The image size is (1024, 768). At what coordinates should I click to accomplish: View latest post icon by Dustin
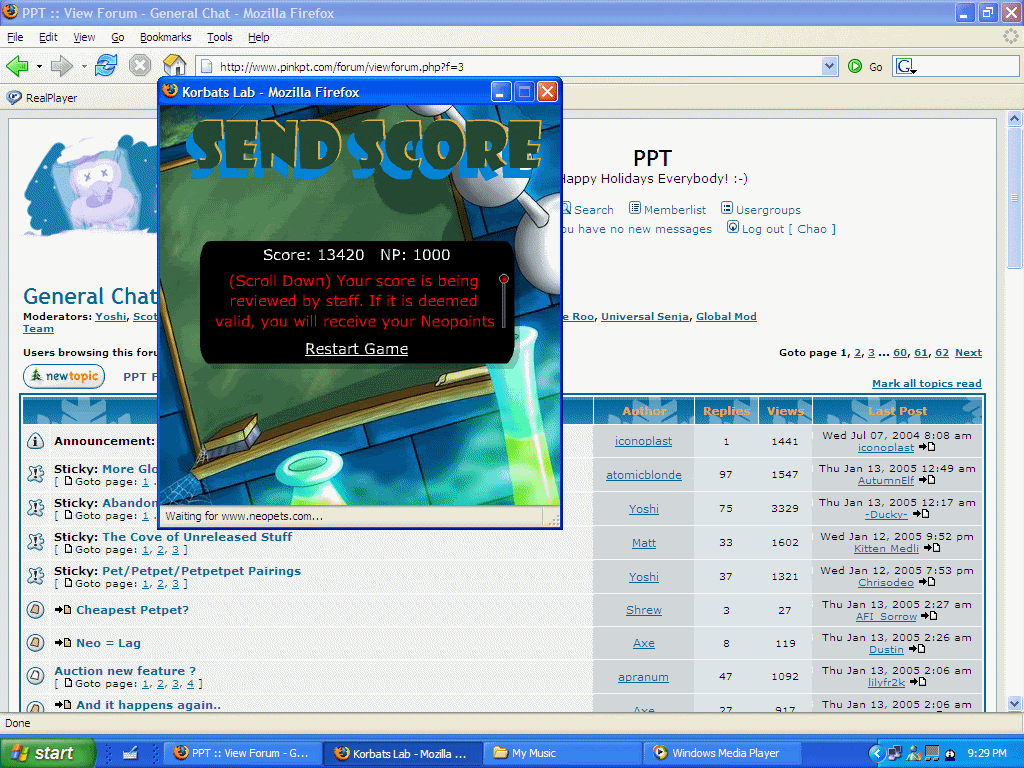[x=917, y=648]
